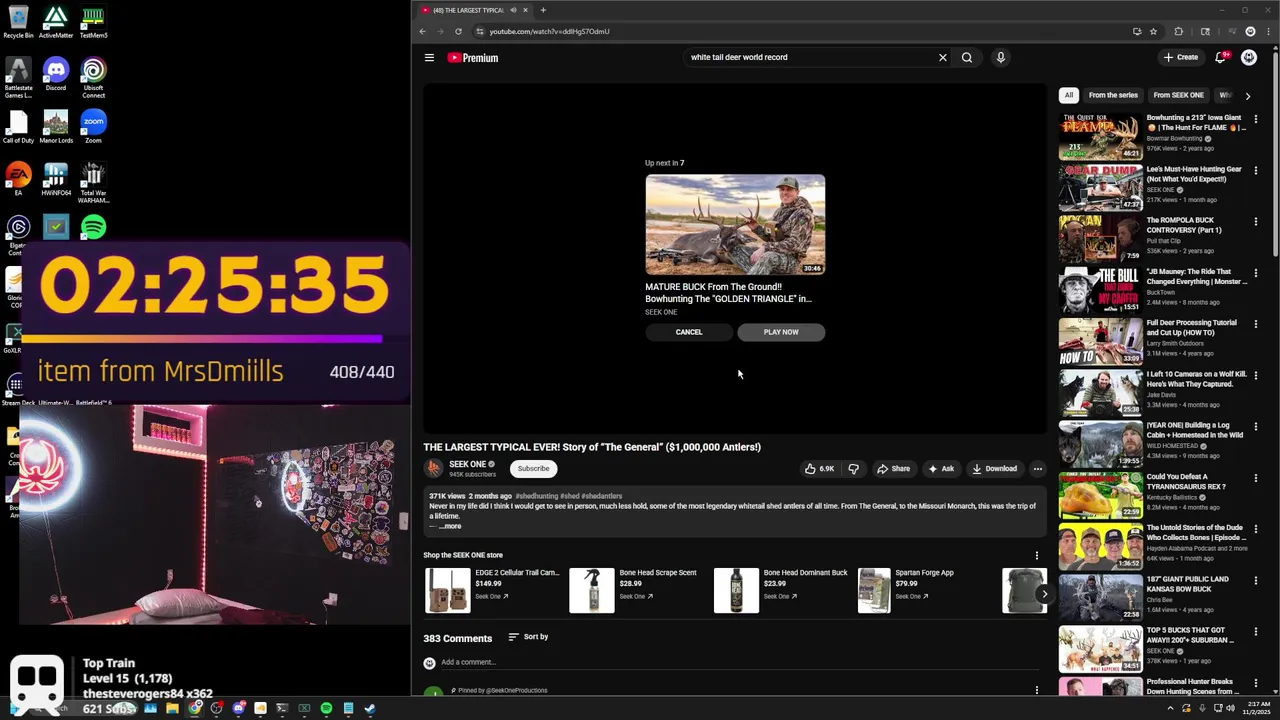
Task: Open the 10 Cameras on a Wolf Kill thumbnail
Action: pos(1100,393)
